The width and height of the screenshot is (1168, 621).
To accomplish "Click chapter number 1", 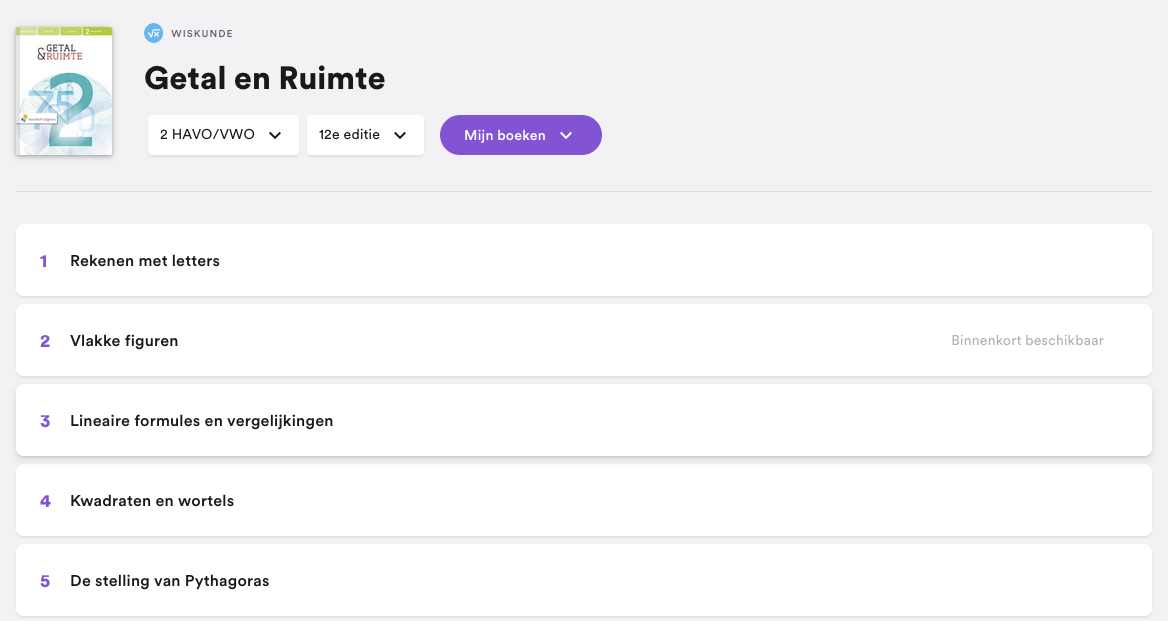I will coord(44,261).
